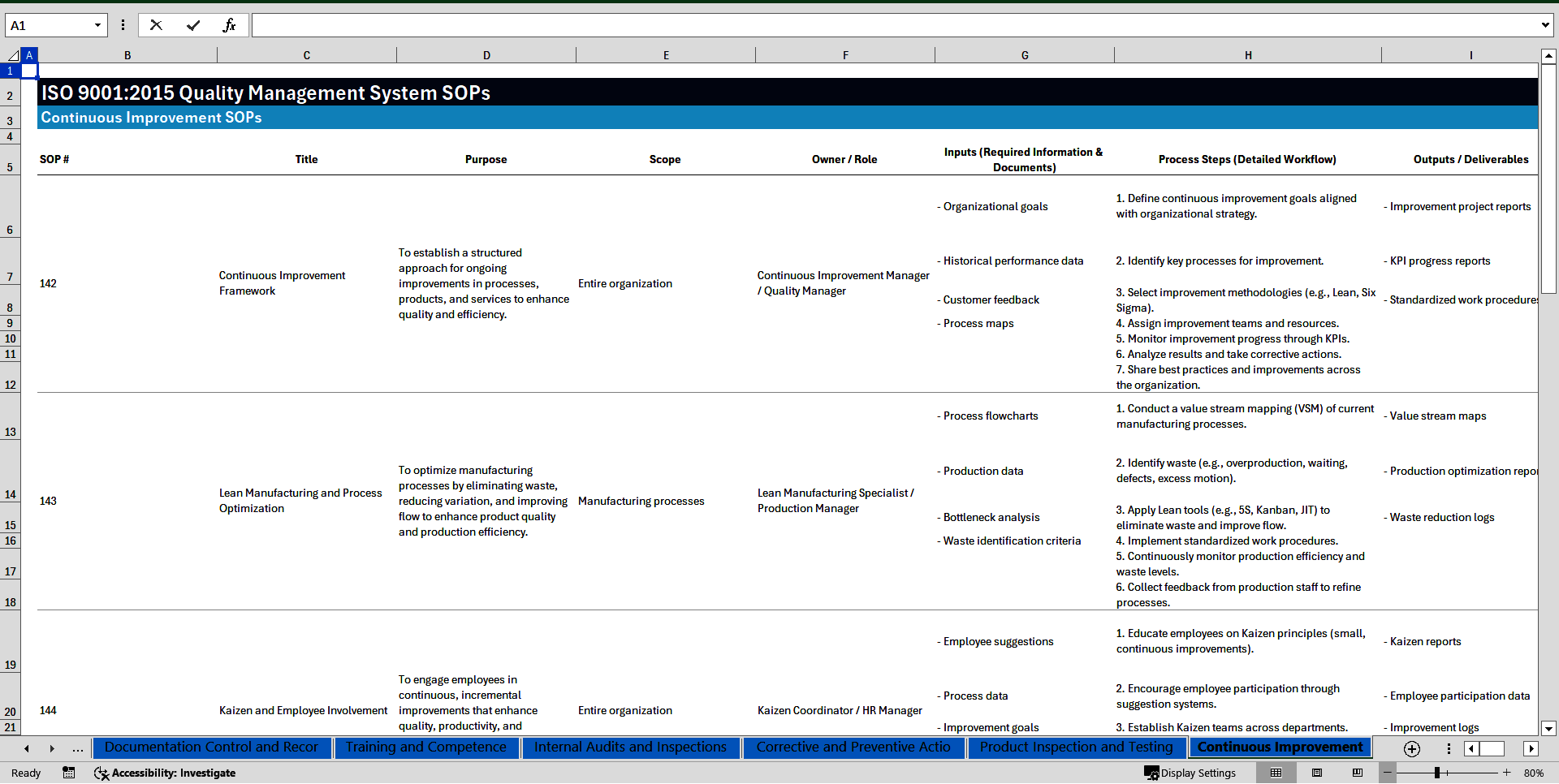The height and width of the screenshot is (784, 1559).
Task: Click the 80% zoom level button
Action: (x=1533, y=773)
